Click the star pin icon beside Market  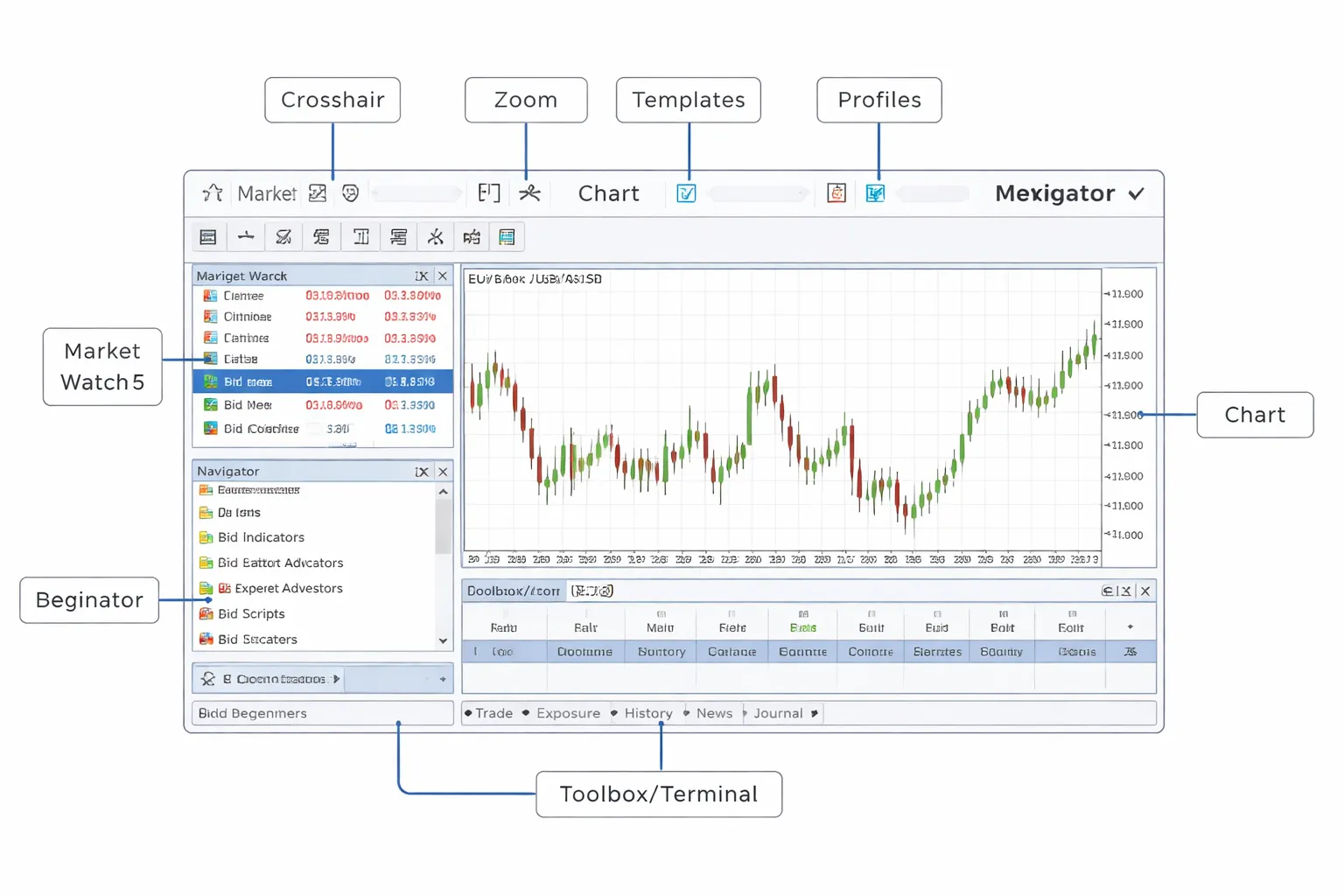point(213,193)
